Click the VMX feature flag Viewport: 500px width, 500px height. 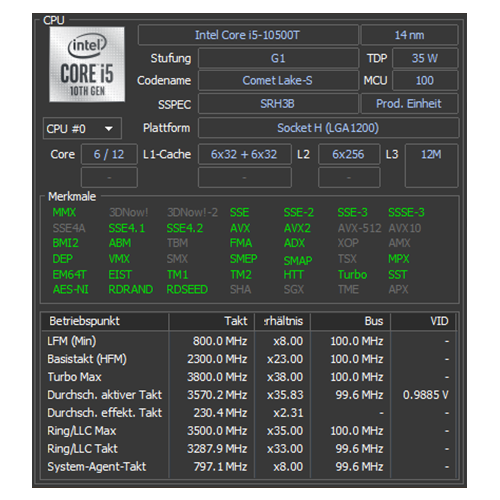119,259
